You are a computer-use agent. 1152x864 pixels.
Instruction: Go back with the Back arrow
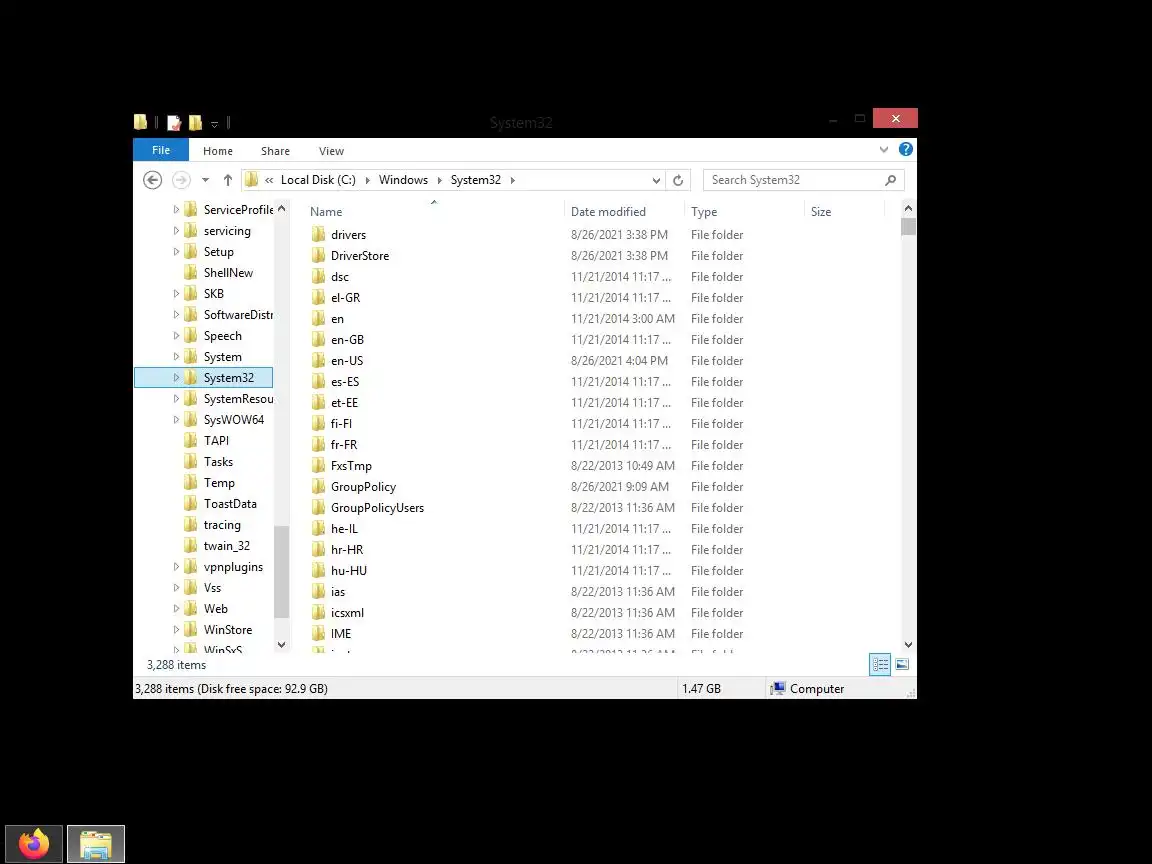tap(152, 180)
